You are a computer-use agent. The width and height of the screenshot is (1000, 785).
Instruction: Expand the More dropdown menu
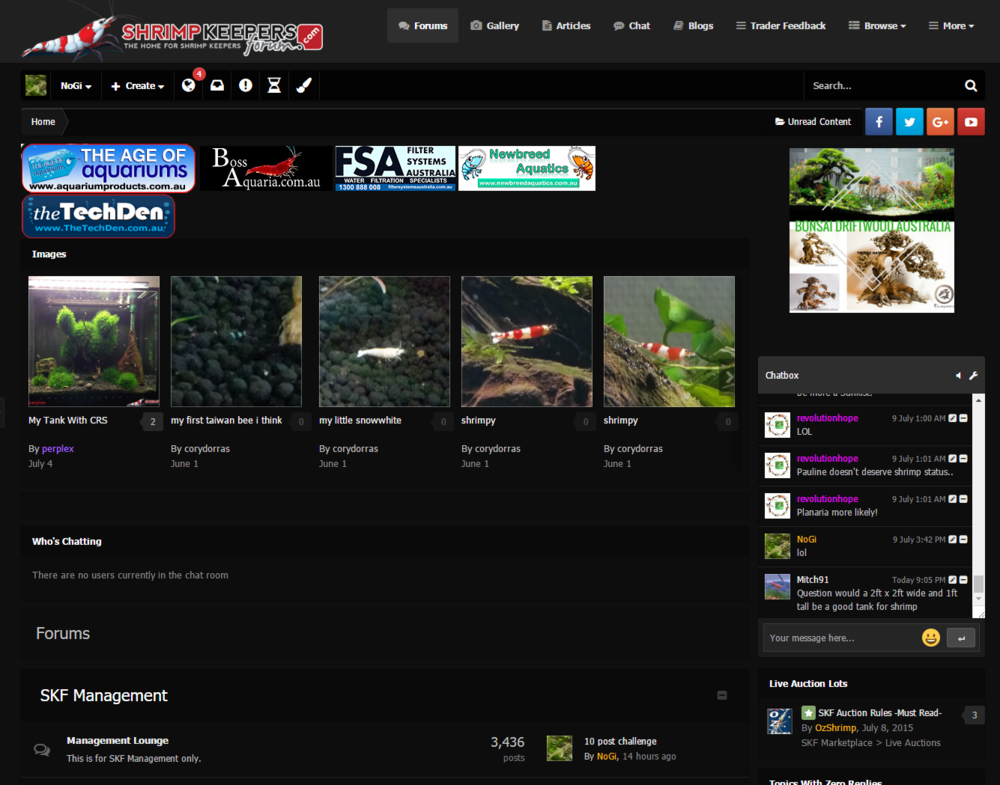pyautogui.click(x=951, y=26)
